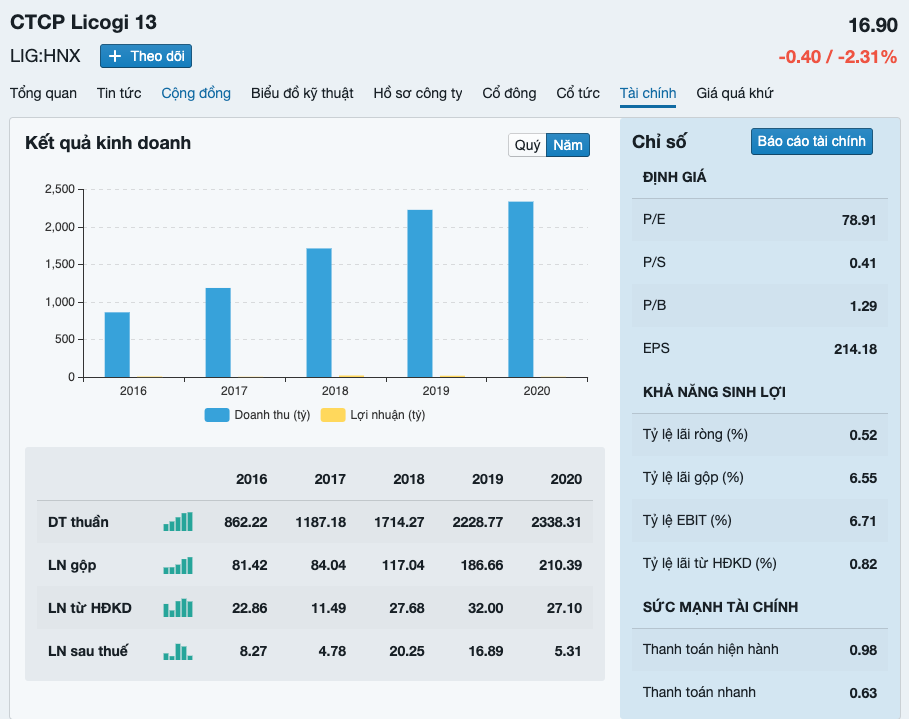
Task: Click the P/B value 1.29
Action: pyautogui.click(x=863, y=306)
